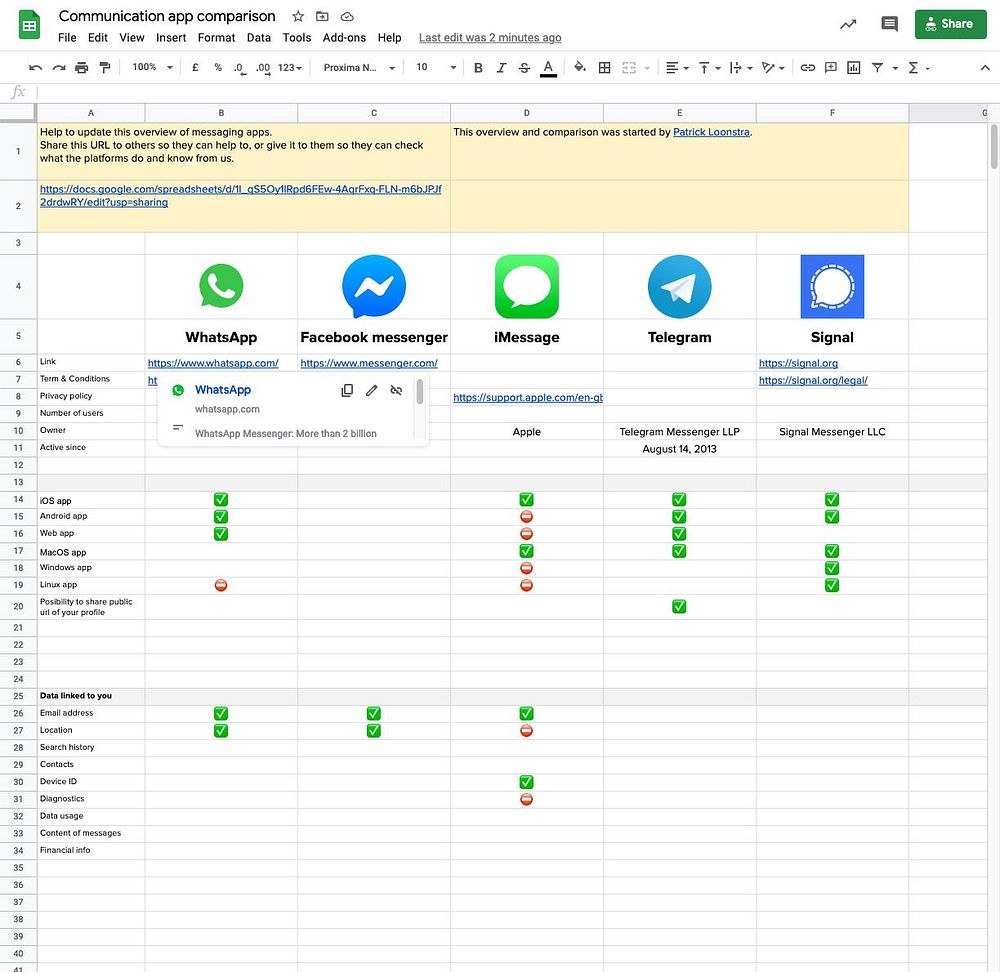Click the Insert chart icon
Image resolution: width=1000 pixels, height=972 pixels.
(853, 68)
